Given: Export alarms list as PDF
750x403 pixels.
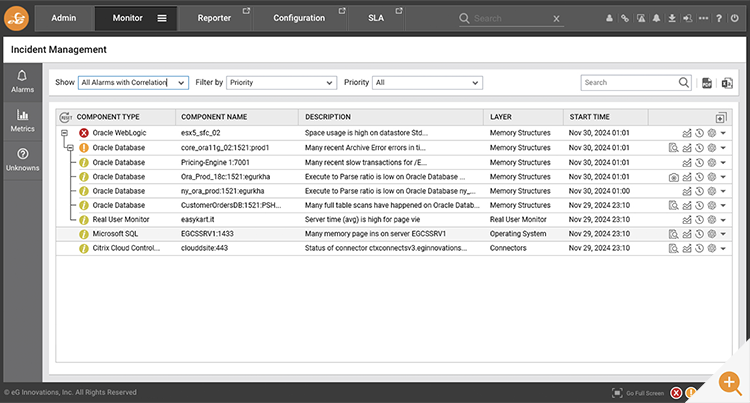Looking at the screenshot, I should click(x=706, y=83).
